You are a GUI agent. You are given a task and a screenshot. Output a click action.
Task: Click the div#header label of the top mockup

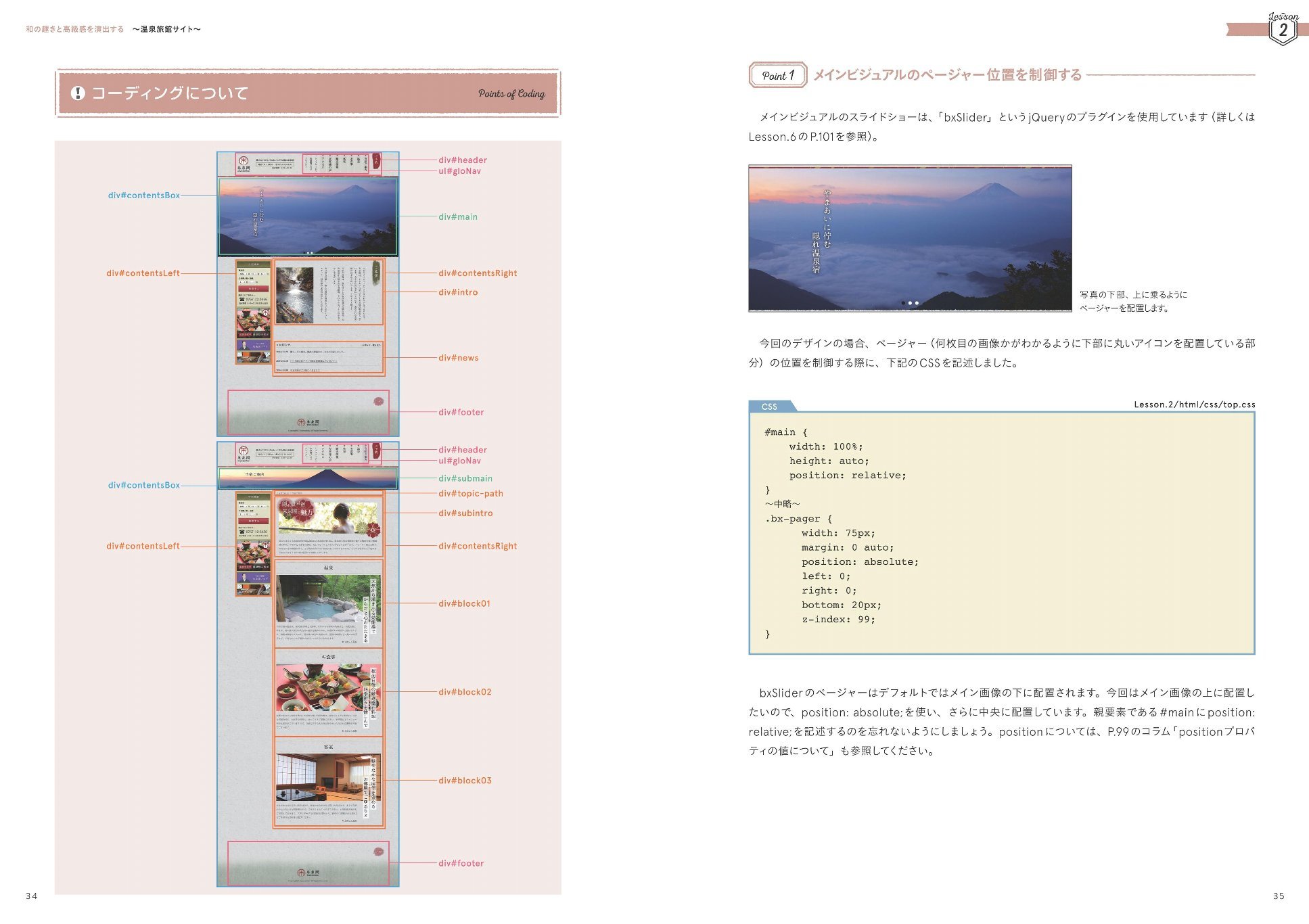462,160
